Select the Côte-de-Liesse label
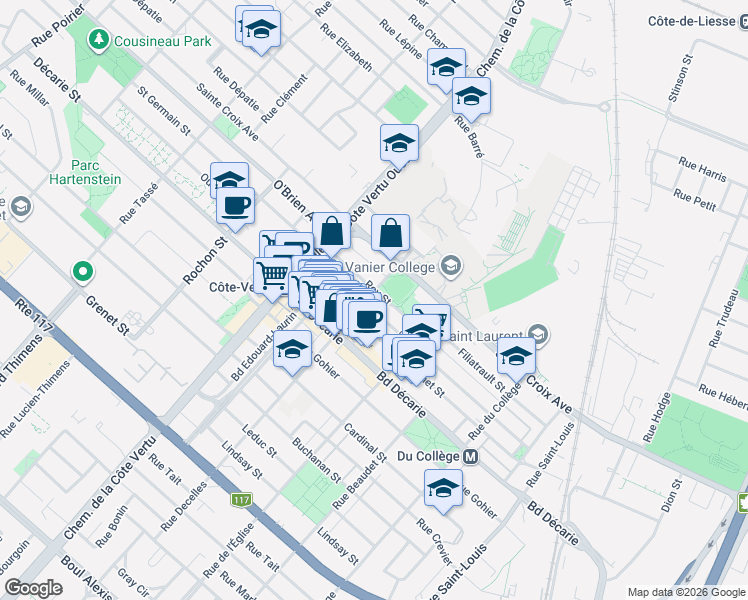 691,21
